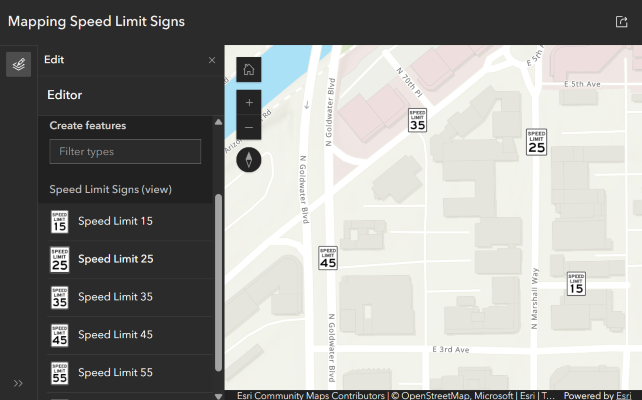Expand the sidebar with double chevron
This screenshot has width=642, height=400.
coord(18,383)
